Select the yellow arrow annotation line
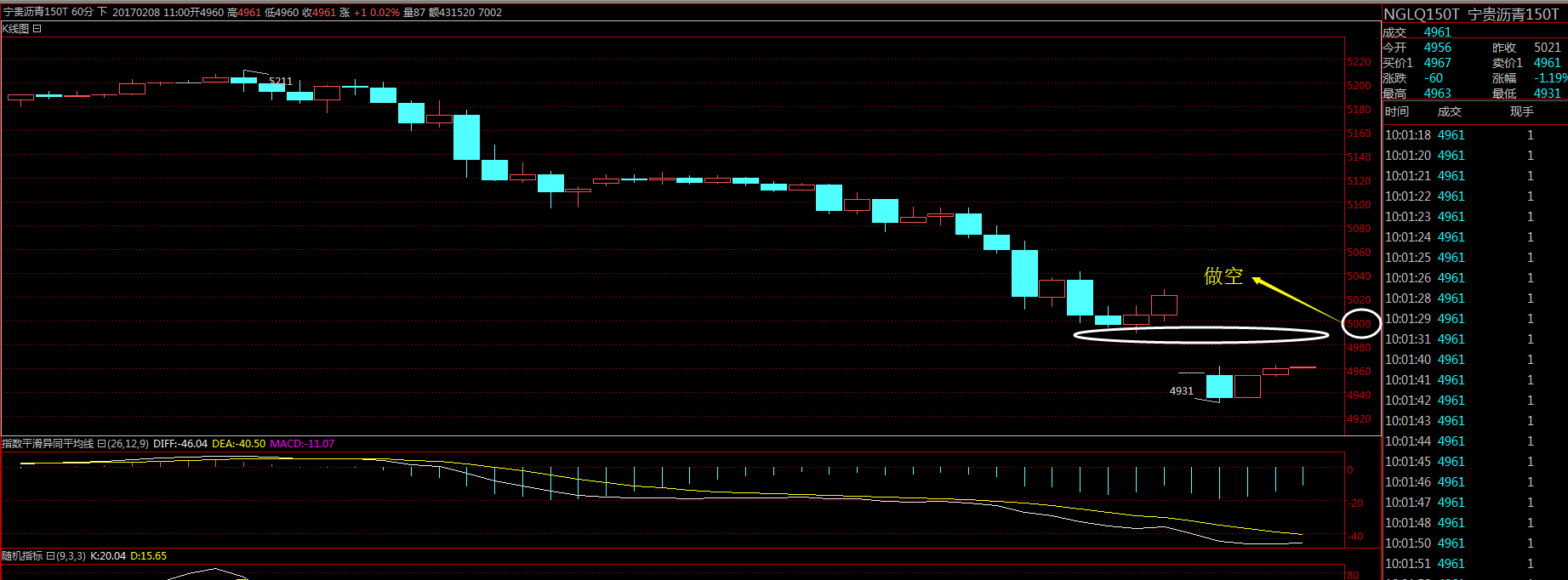The image size is (1568, 580). tap(1296, 298)
